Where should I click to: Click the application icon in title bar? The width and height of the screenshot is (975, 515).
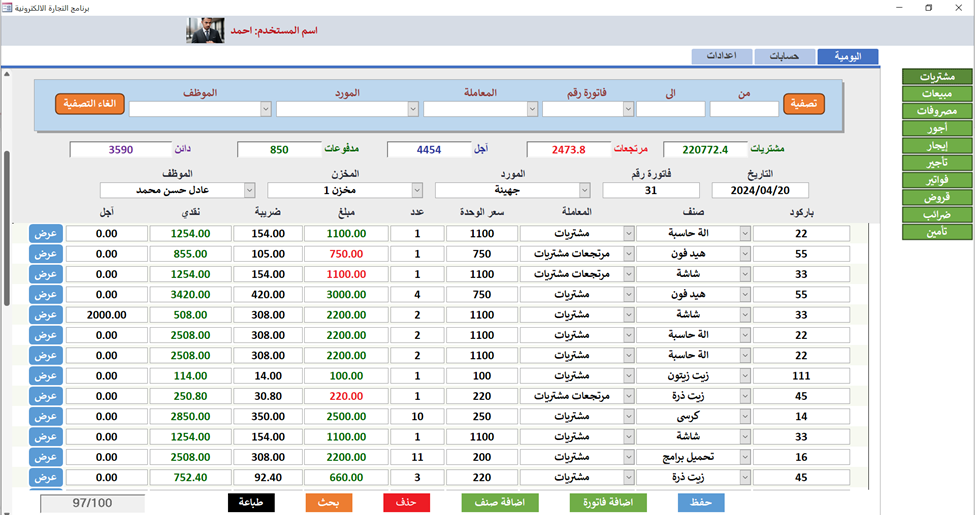click(x=7, y=7)
